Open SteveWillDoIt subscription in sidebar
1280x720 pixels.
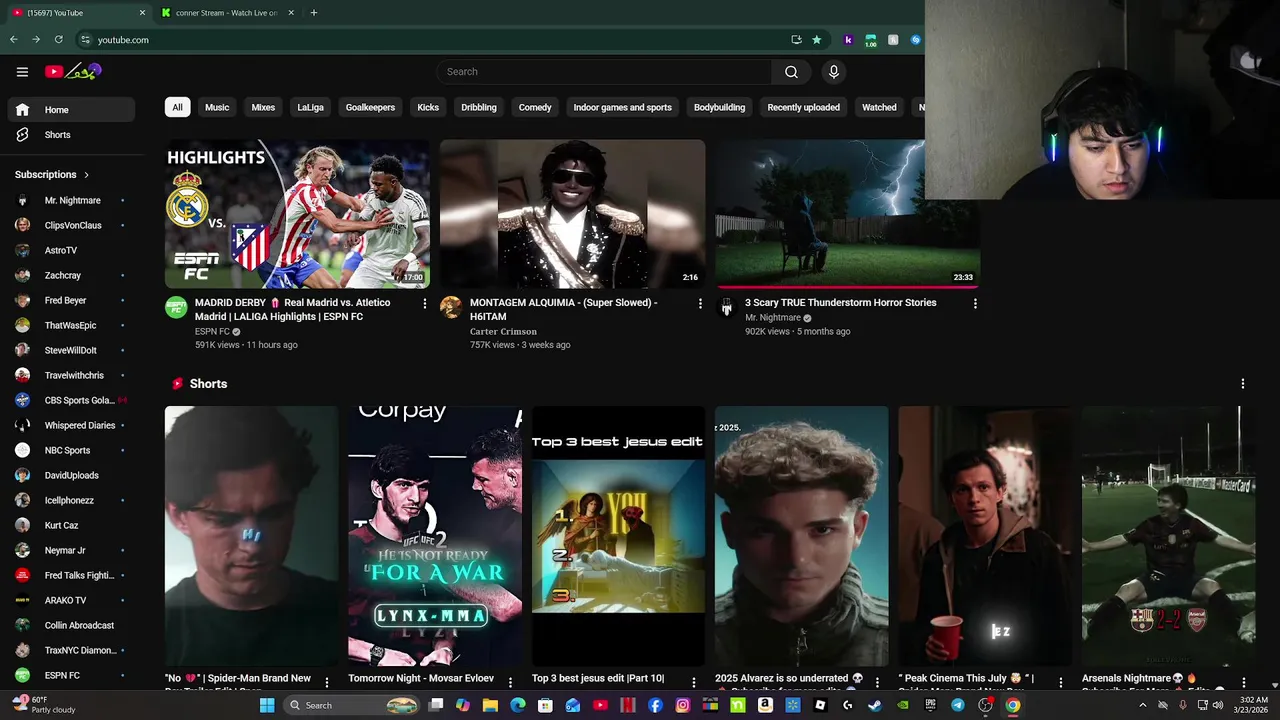point(70,350)
